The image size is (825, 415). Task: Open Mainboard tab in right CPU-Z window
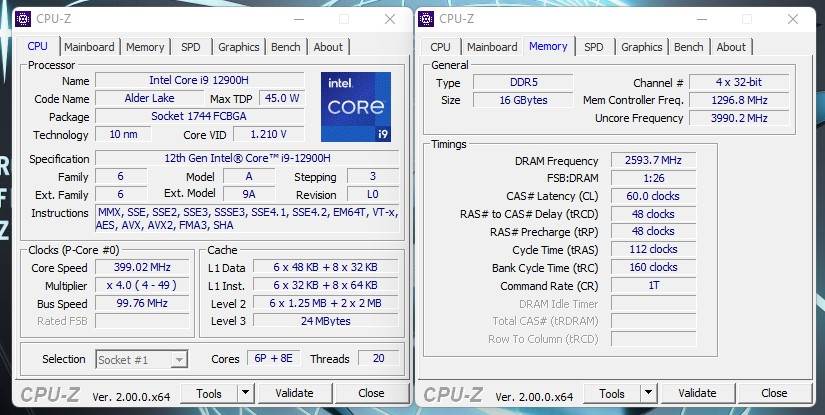click(x=492, y=47)
